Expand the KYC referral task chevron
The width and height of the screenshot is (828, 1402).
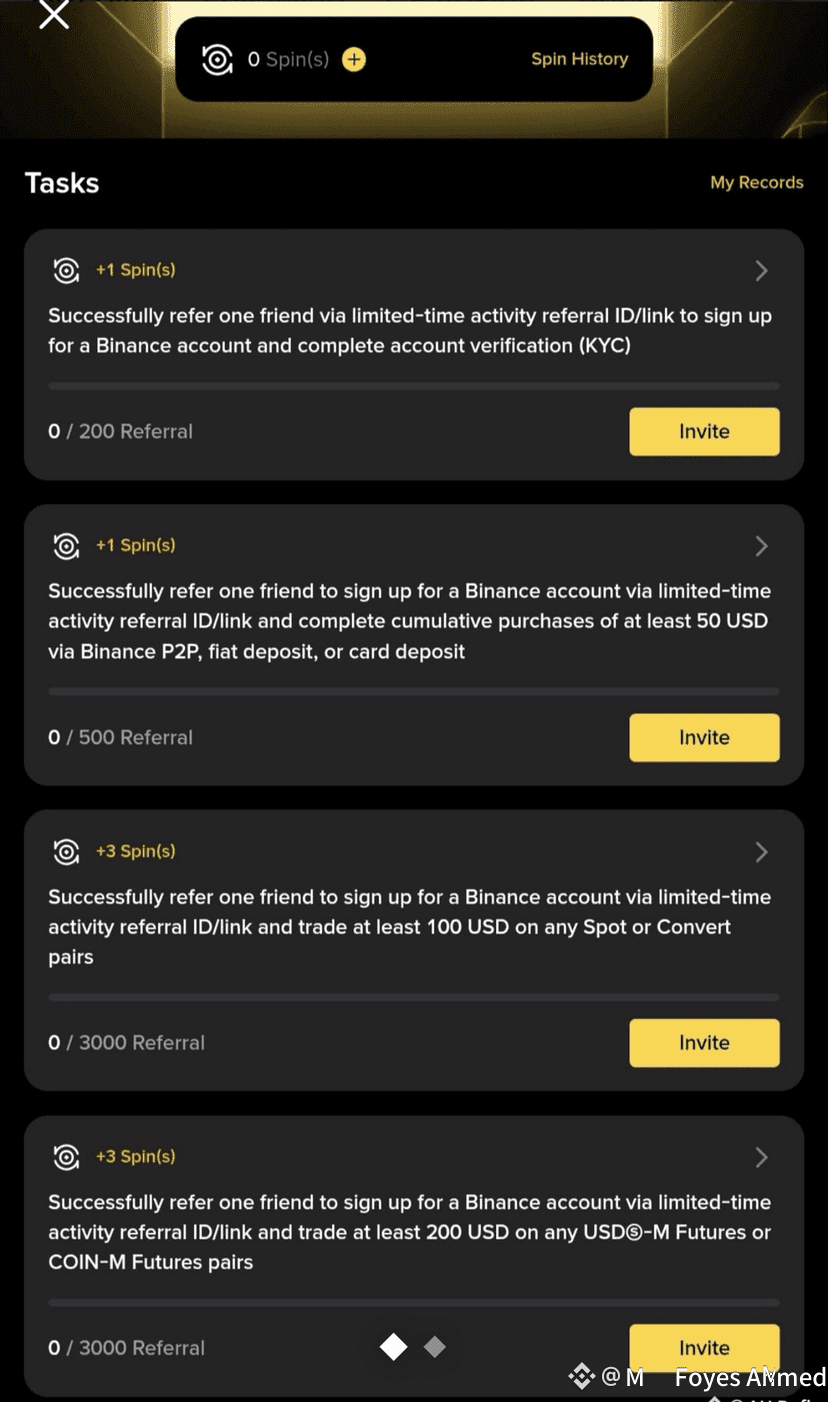[x=762, y=270]
